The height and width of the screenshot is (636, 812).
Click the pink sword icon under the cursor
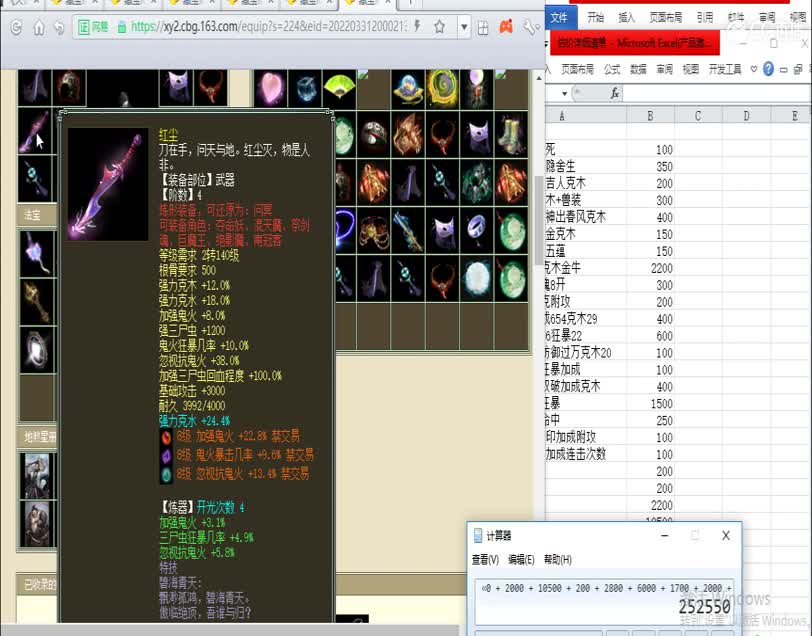35,131
